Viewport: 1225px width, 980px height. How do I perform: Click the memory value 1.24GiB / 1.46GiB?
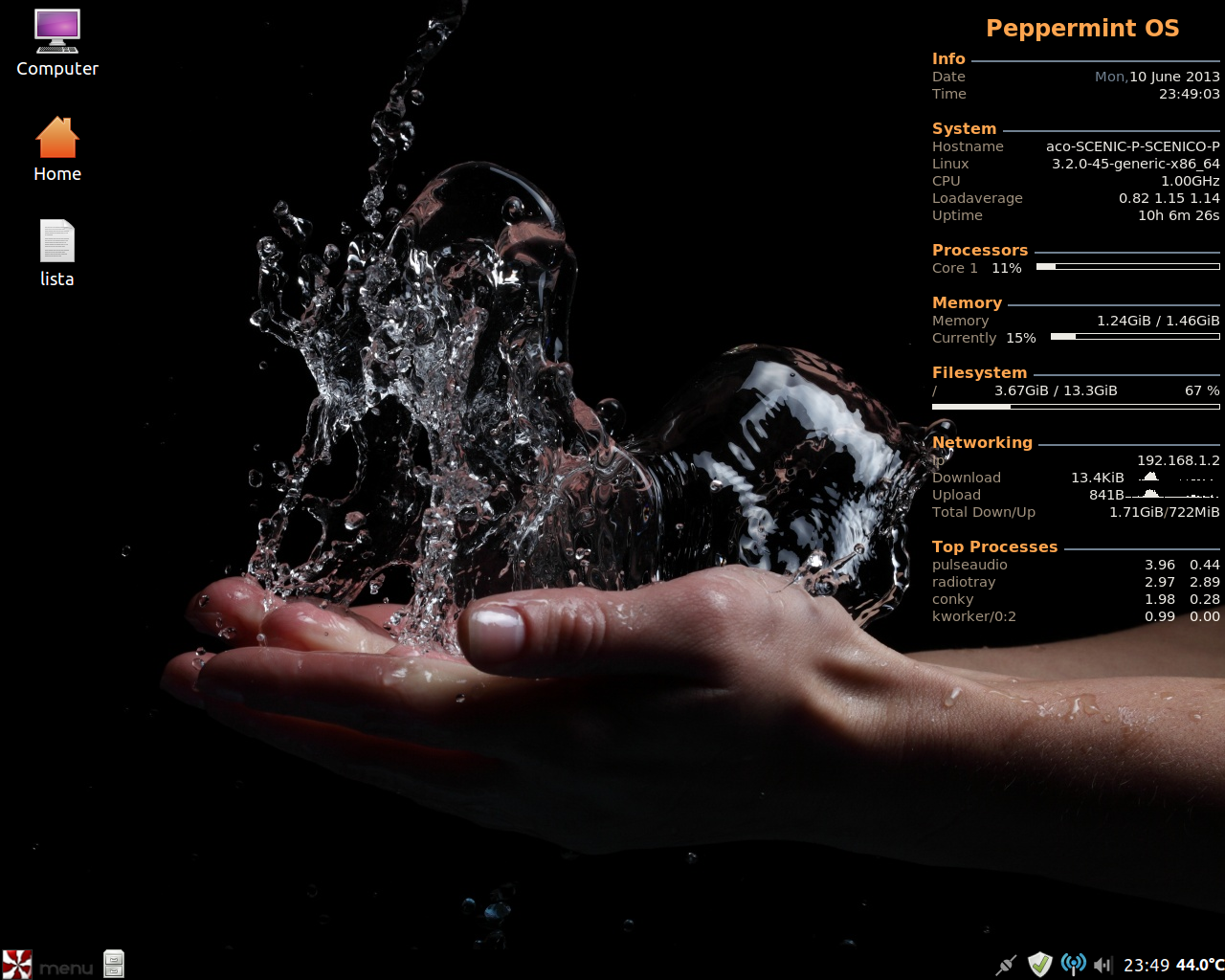(x=1158, y=321)
